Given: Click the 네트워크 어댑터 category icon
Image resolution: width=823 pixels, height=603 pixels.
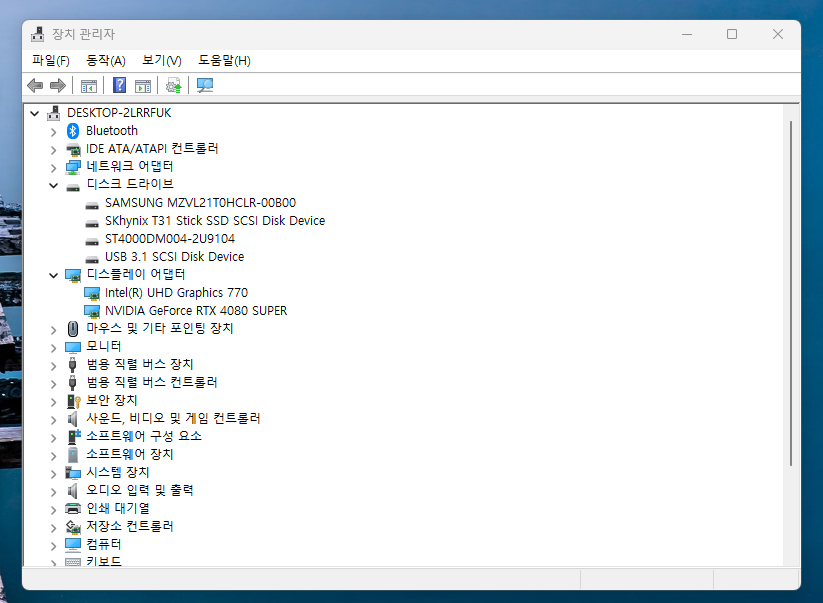Looking at the screenshot, I should (73, 167).
